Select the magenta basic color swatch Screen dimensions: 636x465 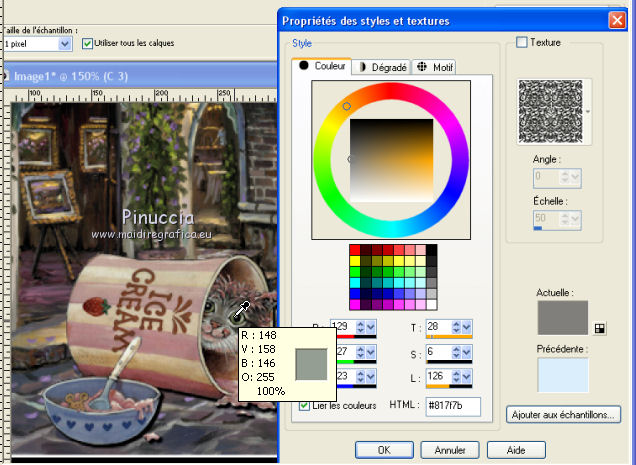[355, 304]
